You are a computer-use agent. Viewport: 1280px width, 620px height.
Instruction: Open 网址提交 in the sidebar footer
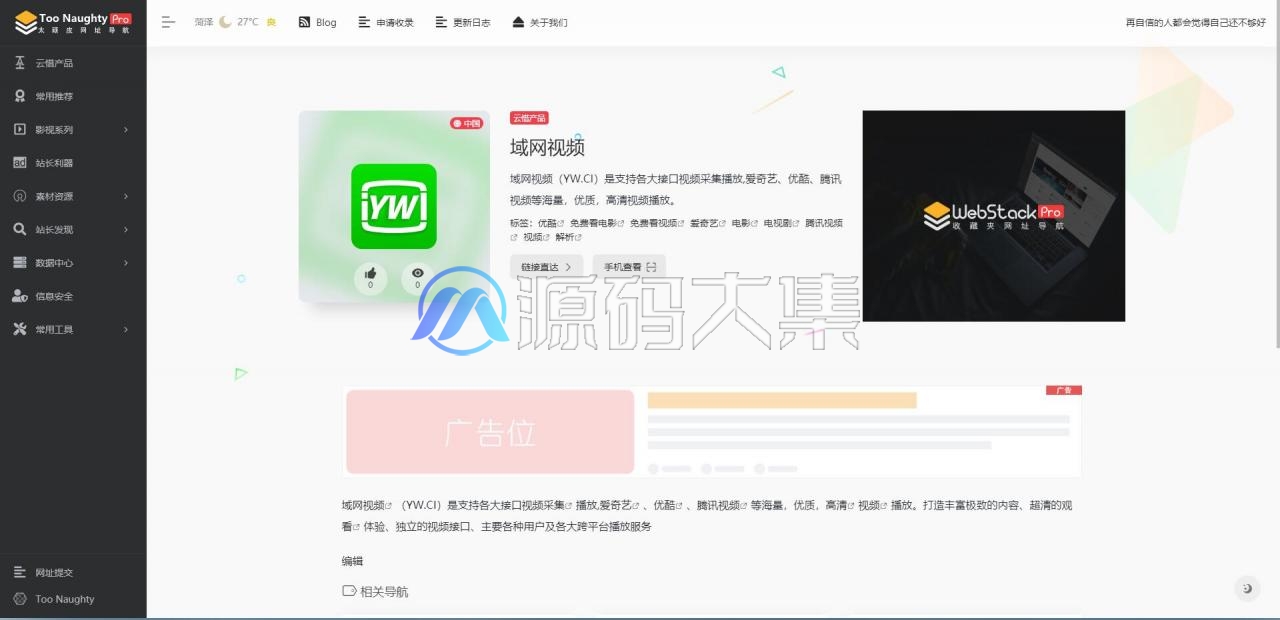coord(54,572)
